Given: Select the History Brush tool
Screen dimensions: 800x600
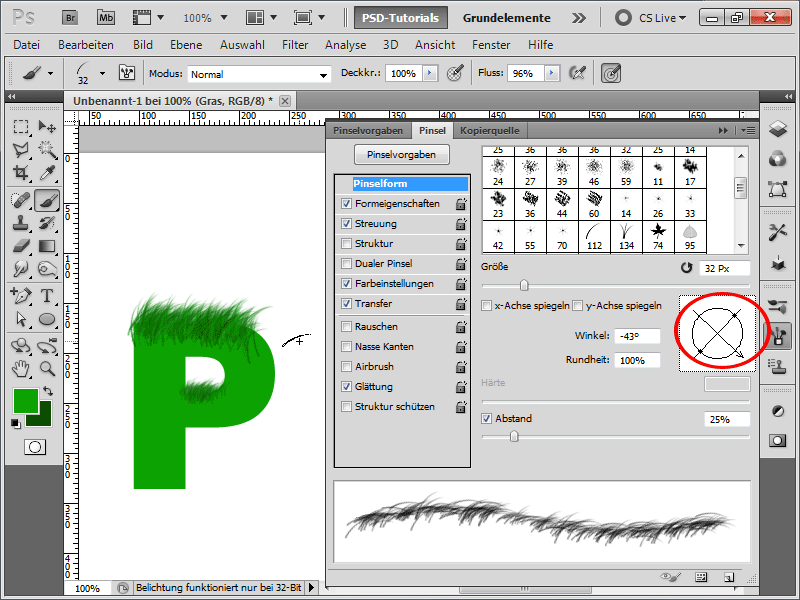Looking at the screenshot, I should click(x=47, y=223).
